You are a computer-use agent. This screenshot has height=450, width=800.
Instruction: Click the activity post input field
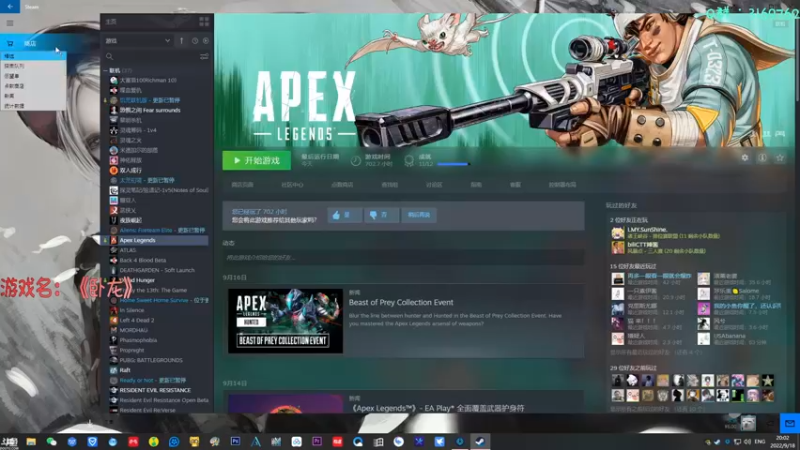[403, 257]
